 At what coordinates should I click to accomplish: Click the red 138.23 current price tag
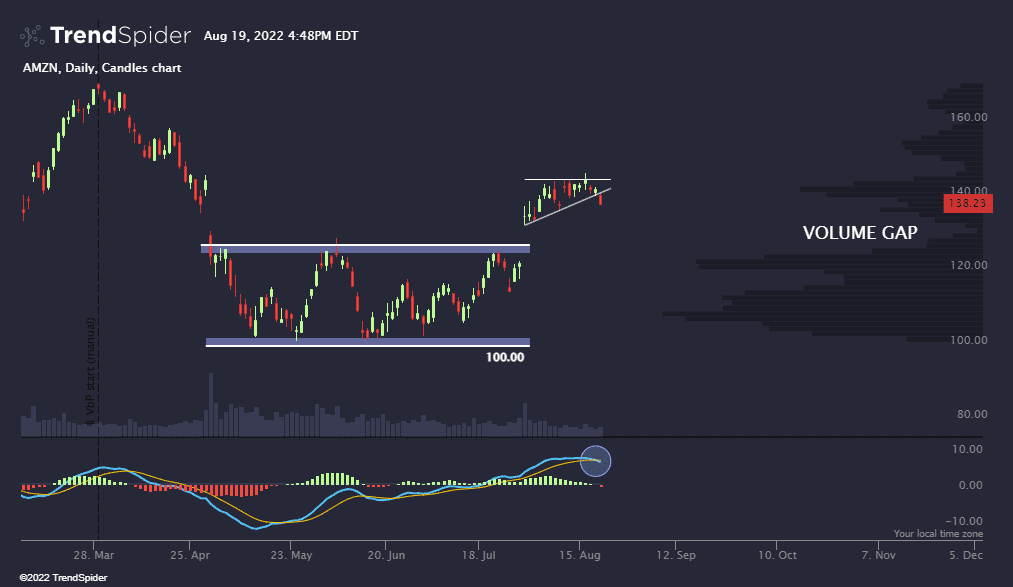point(967,203)
